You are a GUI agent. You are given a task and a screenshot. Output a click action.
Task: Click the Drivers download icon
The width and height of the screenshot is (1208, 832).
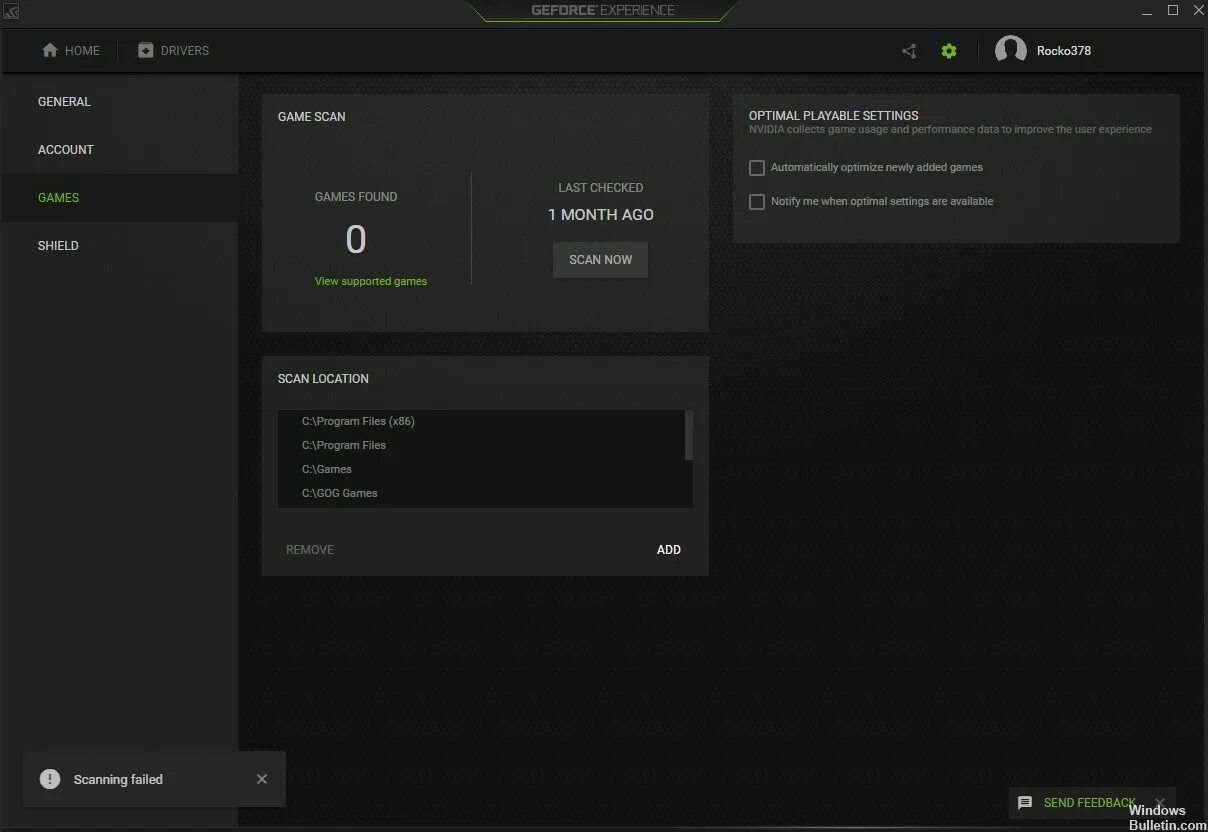click(146, 50)
